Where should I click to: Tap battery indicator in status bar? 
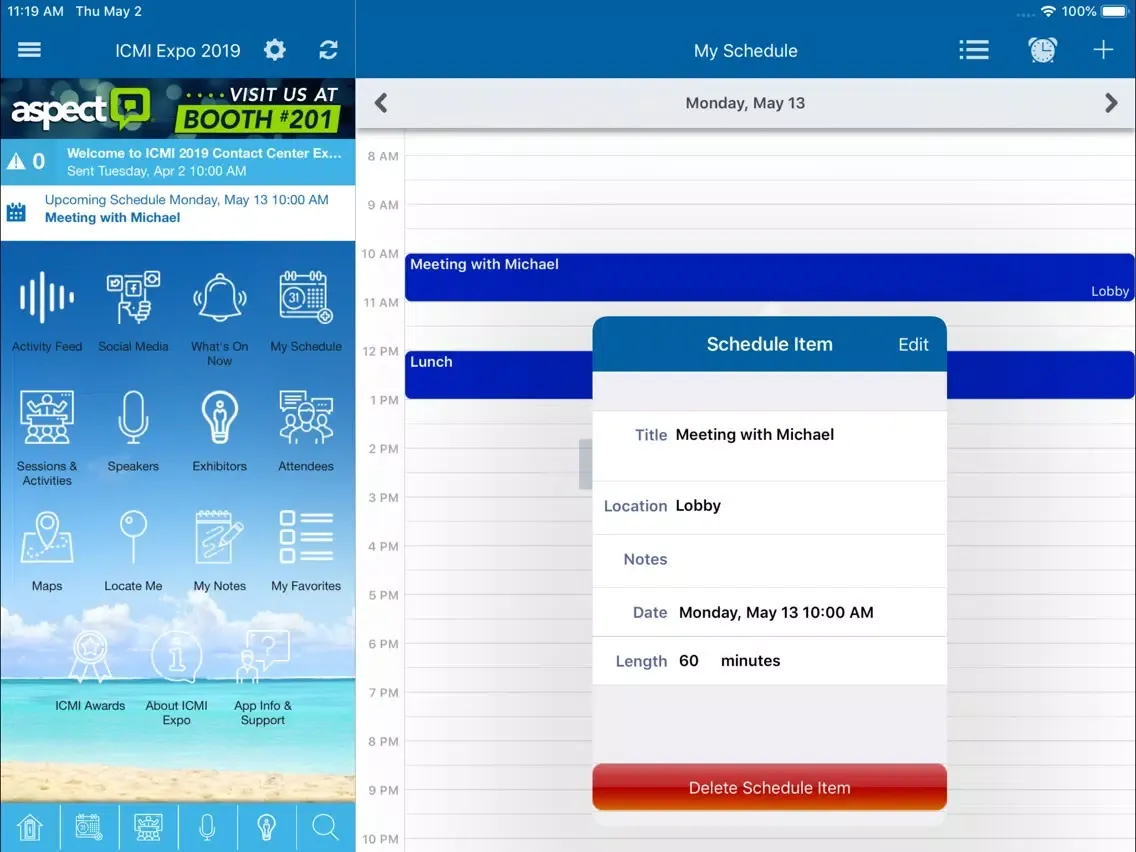pyautogui.click(x=1114, y=12)
